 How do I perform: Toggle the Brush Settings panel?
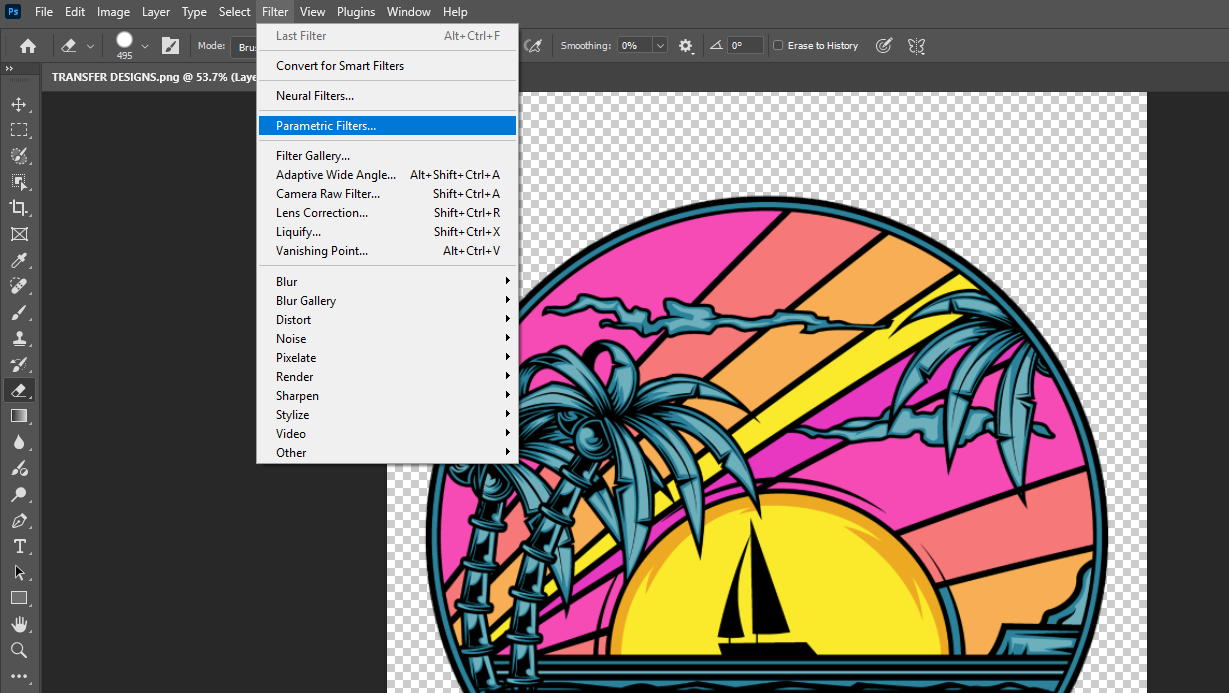coord(171,45)
